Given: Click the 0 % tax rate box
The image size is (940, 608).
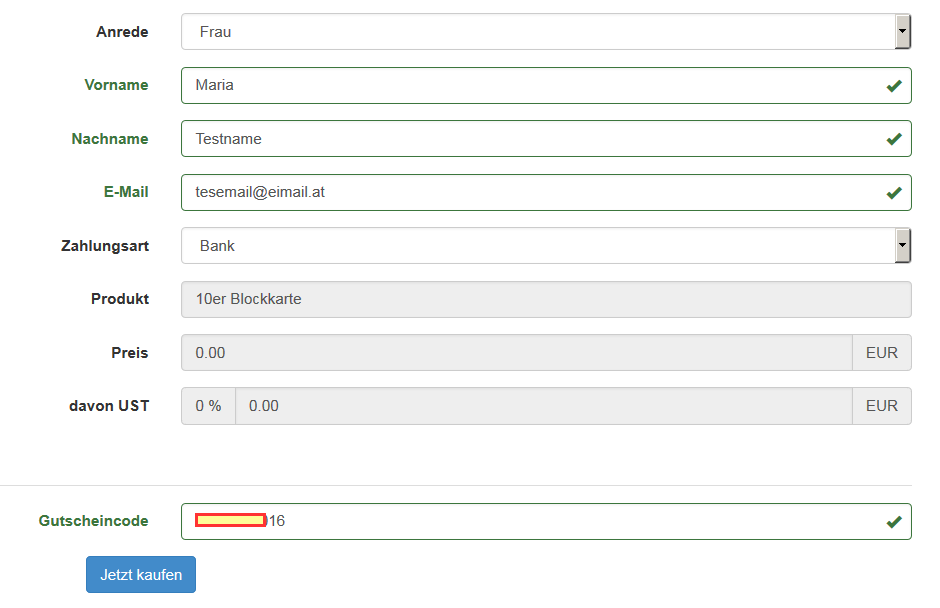Looking at the screenshot, I should (209, 406).
